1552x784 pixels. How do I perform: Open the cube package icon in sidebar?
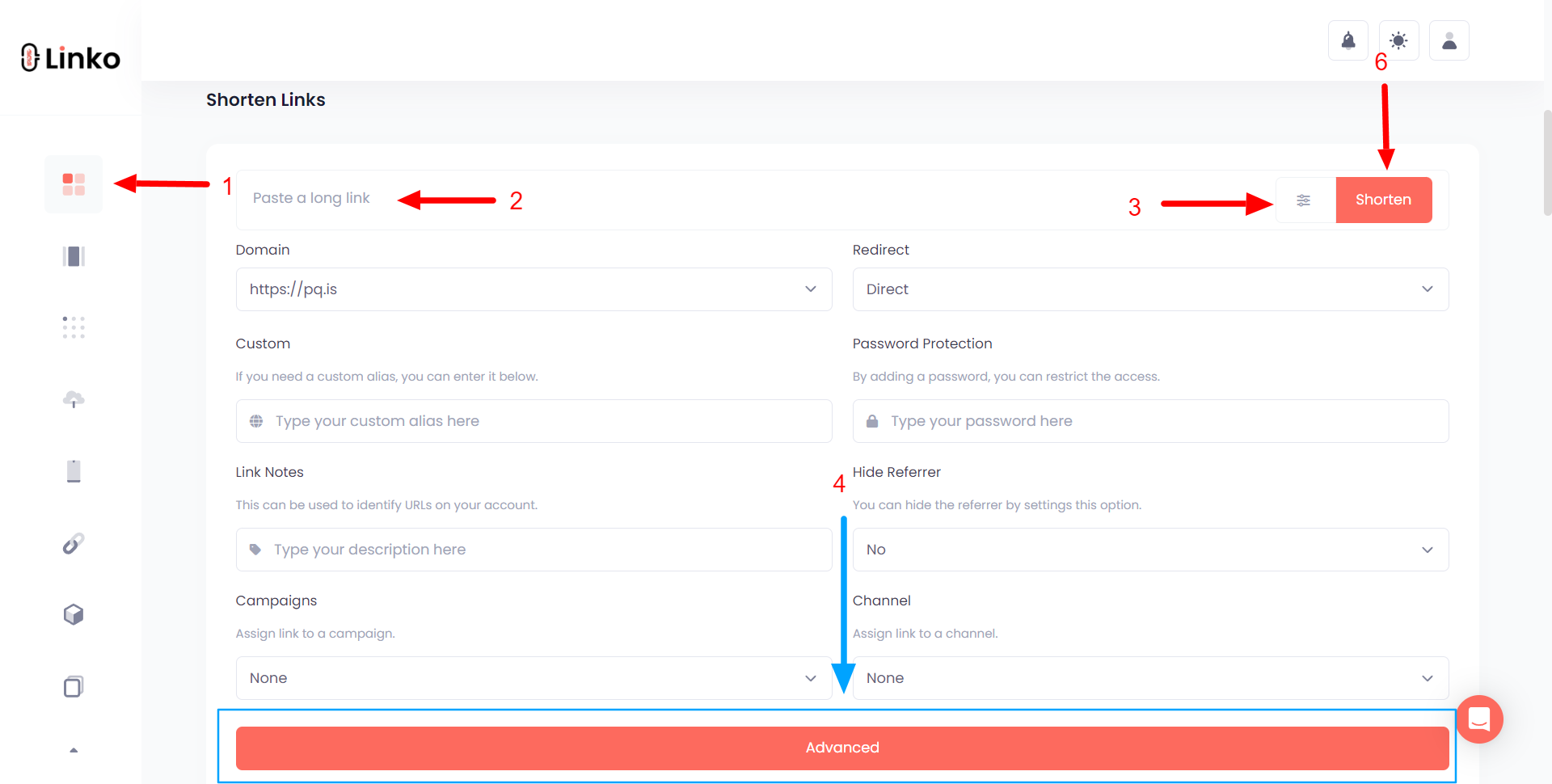pos(74,615)
